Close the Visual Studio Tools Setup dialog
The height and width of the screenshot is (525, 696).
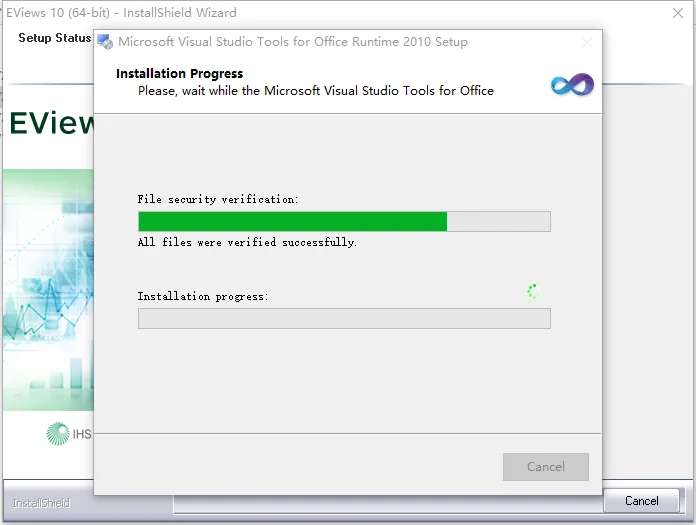coord(587,42)
